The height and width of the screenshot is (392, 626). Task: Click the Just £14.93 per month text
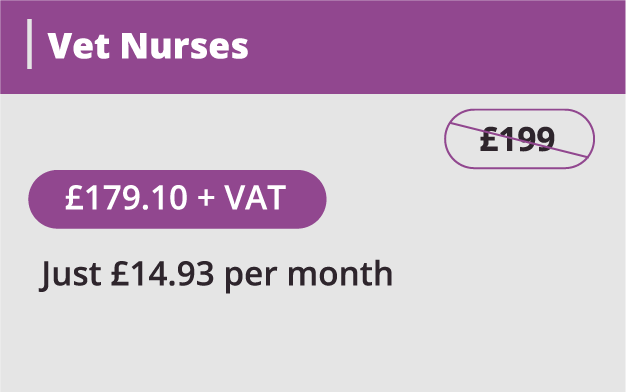coord(216,275)
